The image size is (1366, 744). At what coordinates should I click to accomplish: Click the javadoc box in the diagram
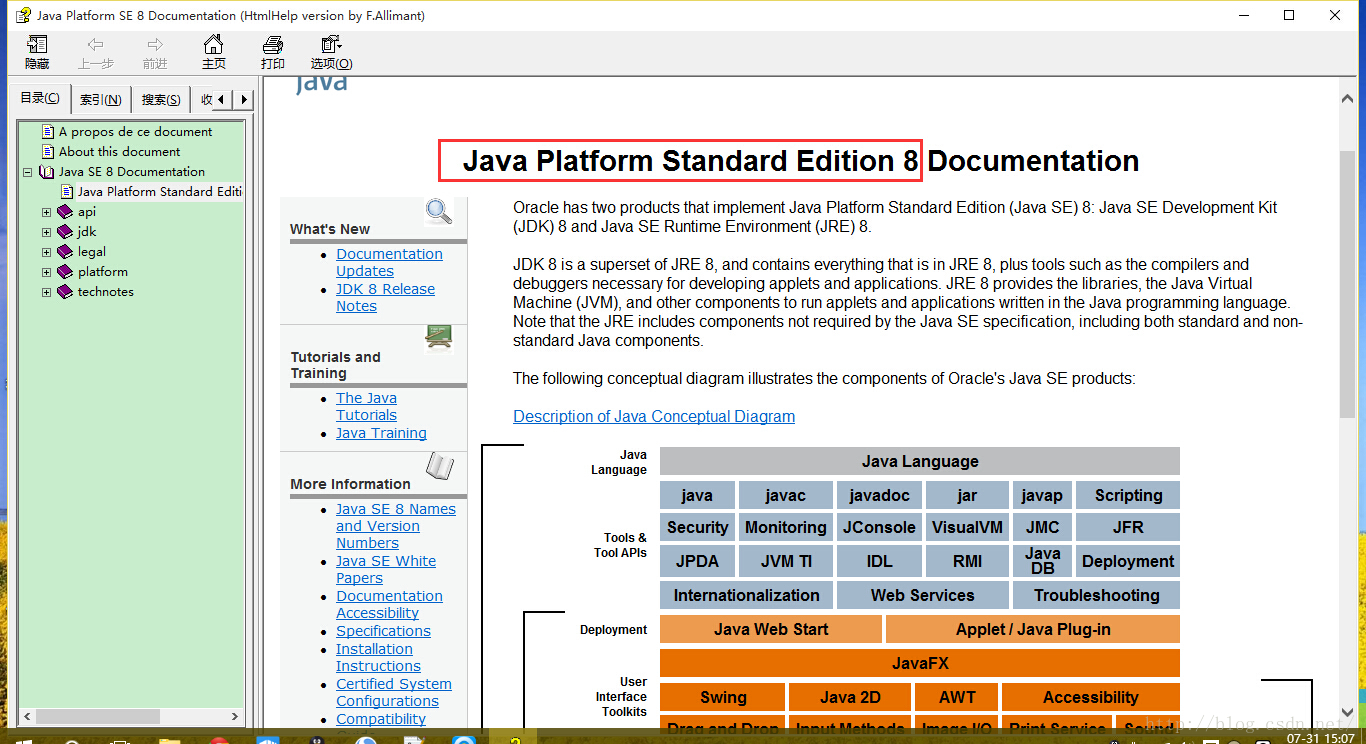(x=879, y=495)
